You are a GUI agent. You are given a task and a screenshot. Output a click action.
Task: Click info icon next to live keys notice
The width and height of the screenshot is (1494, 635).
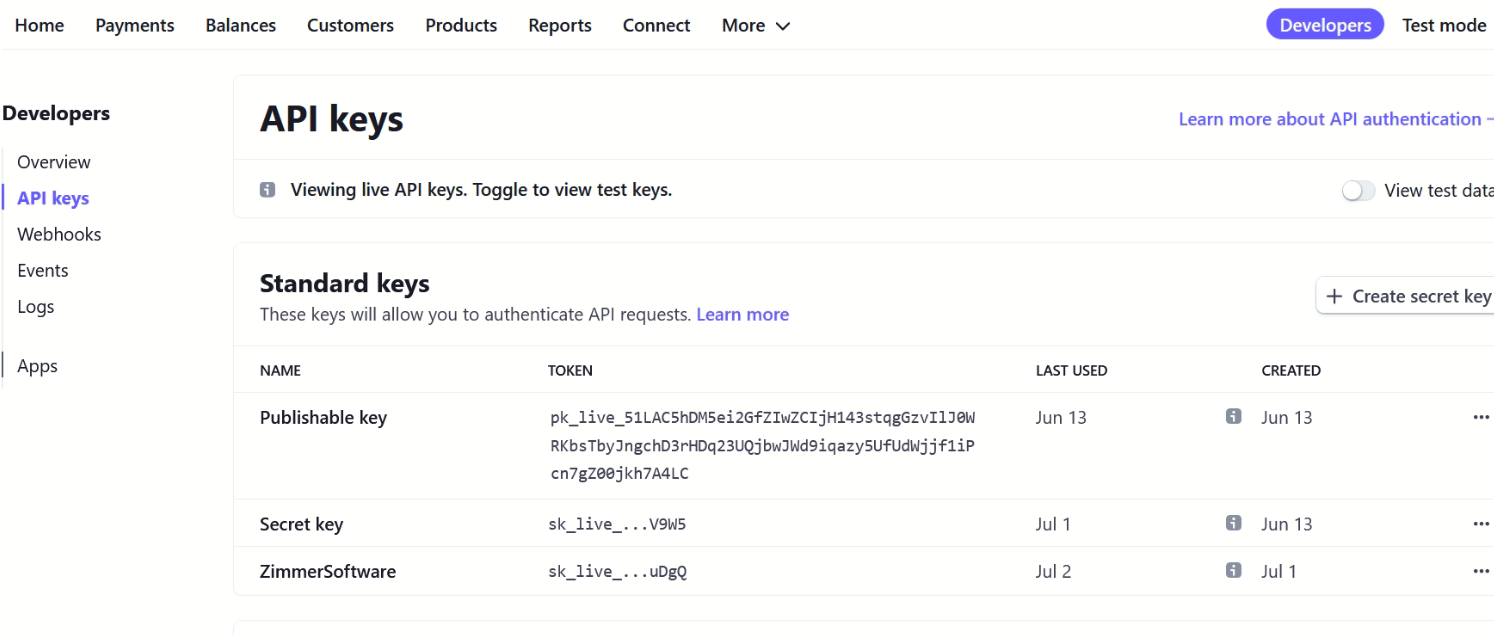point(267,190)
